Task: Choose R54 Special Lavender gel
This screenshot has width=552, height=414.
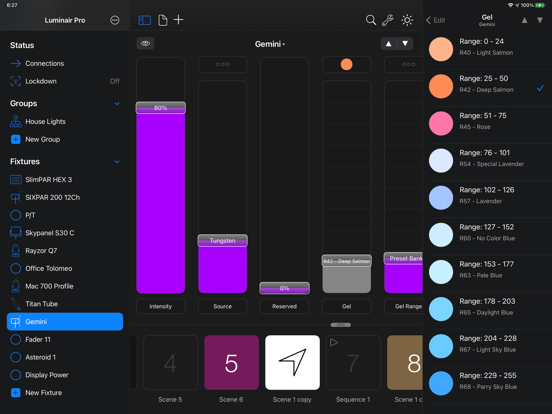Action: pos(488,161)
